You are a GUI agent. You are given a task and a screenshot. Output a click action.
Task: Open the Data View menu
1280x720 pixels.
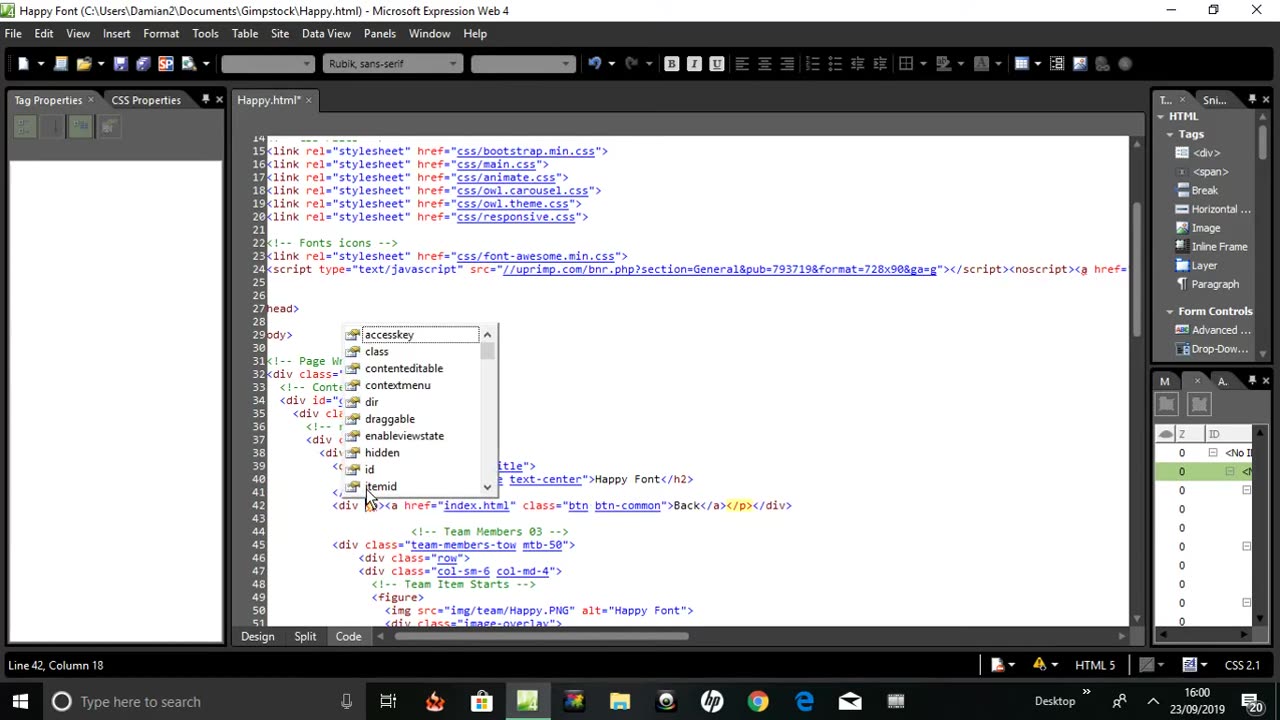(x=326, y=34)
